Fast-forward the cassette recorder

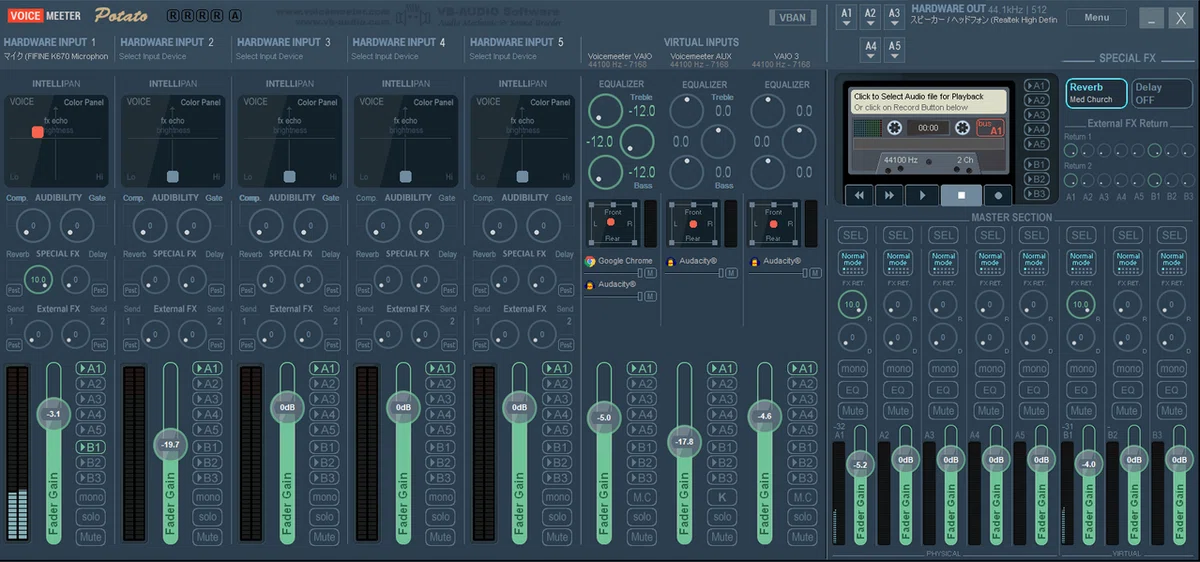889,195
